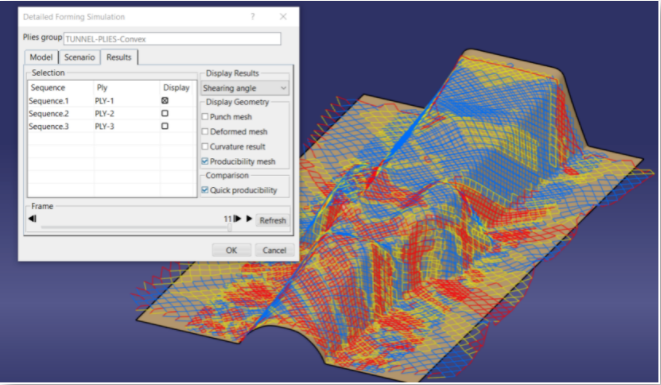Image resolution: width=661 pixels, height=385 pixels.
Task: Select Sequence.2 in the list
Action: [48, 113]
